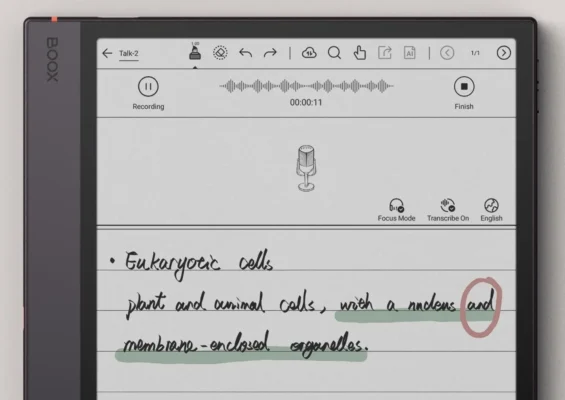Rename the Talk-2 note title

click(x=129, y=54)
